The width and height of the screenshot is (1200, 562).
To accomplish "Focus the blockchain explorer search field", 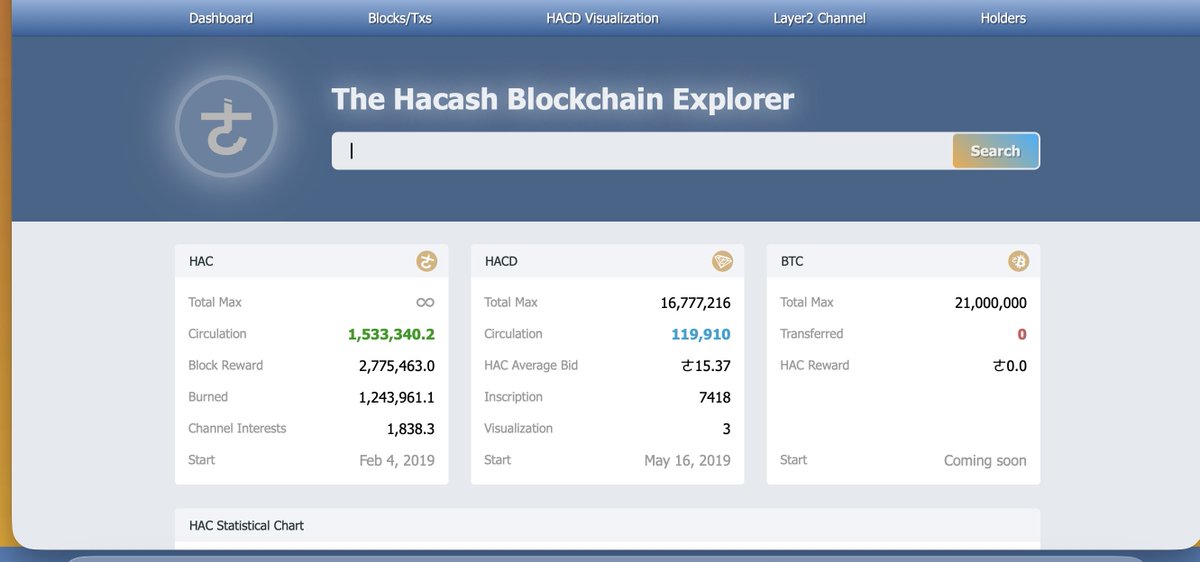I will tap(642, 151).
